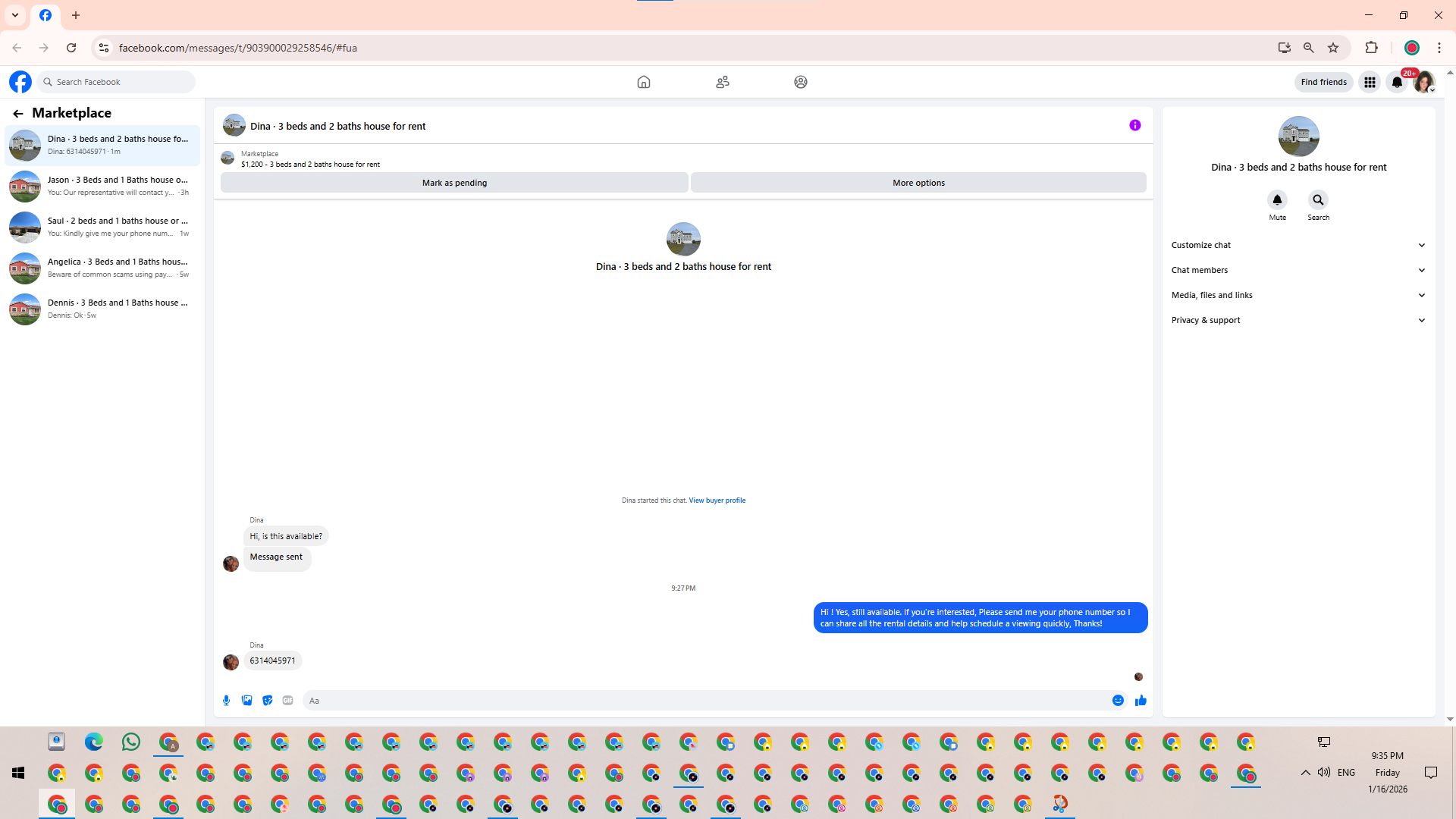Viewport: 1456px width, 819px height.
Task: Open the View buyer profile link
Action: (x=717, y=500)
